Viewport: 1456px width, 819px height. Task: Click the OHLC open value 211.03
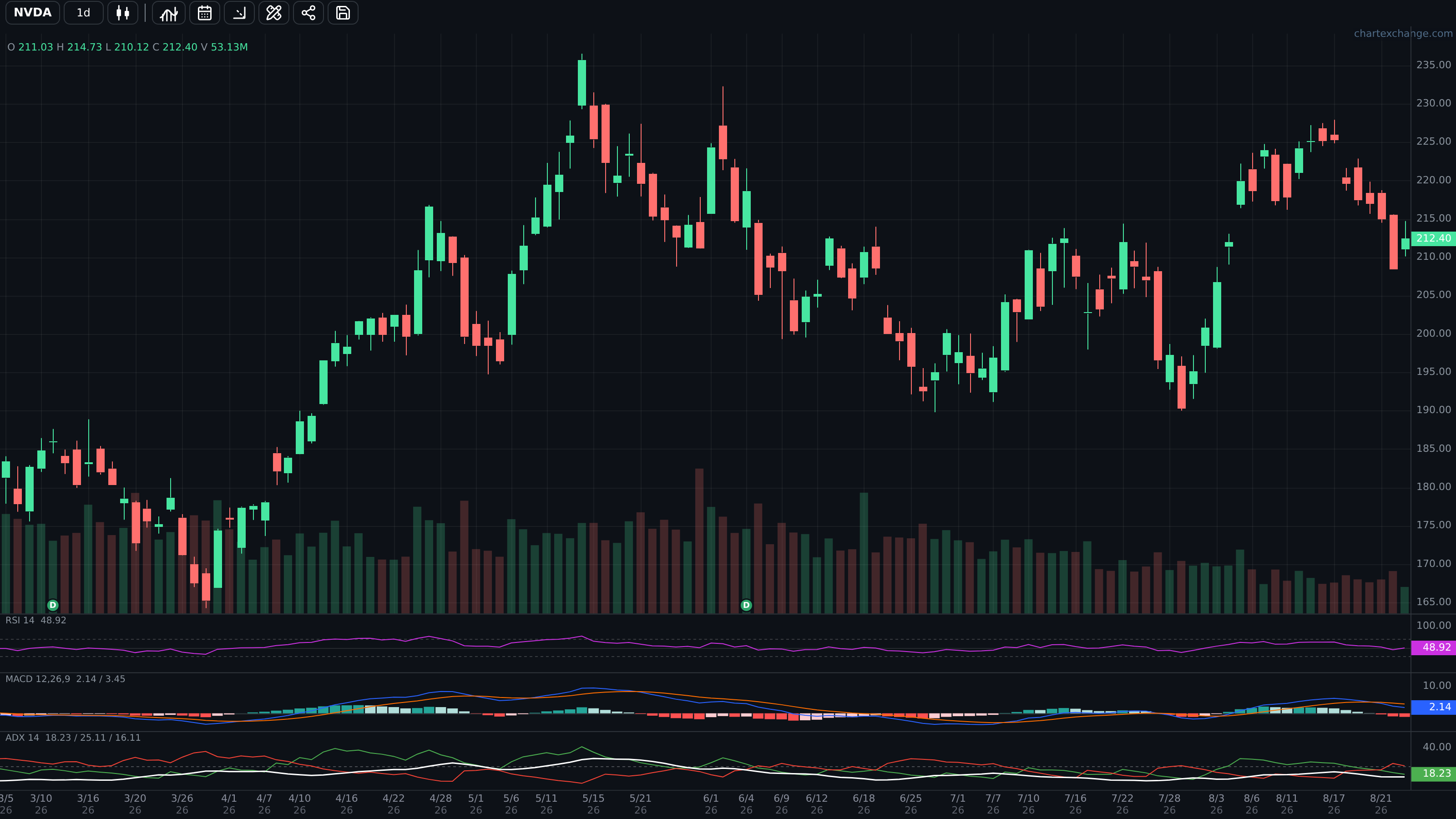(35, 47)
